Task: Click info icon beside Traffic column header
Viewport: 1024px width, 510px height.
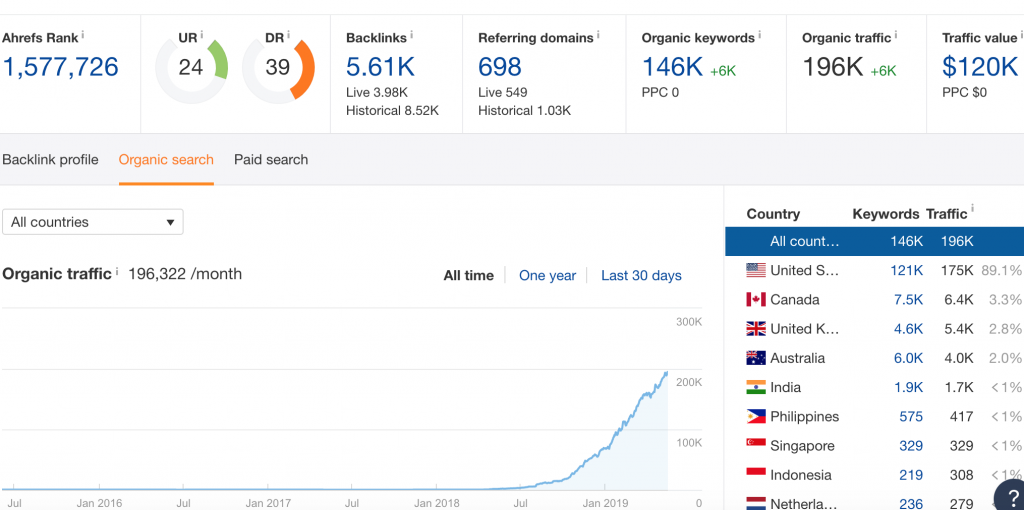Action: click(x=972, y=210)
